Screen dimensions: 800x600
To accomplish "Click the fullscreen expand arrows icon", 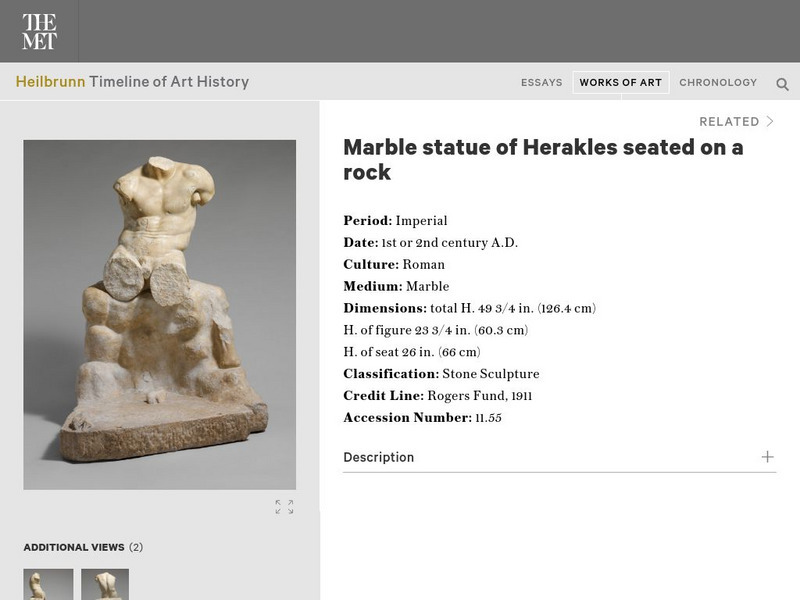I will pyautogui.click(x=284, y=507).
